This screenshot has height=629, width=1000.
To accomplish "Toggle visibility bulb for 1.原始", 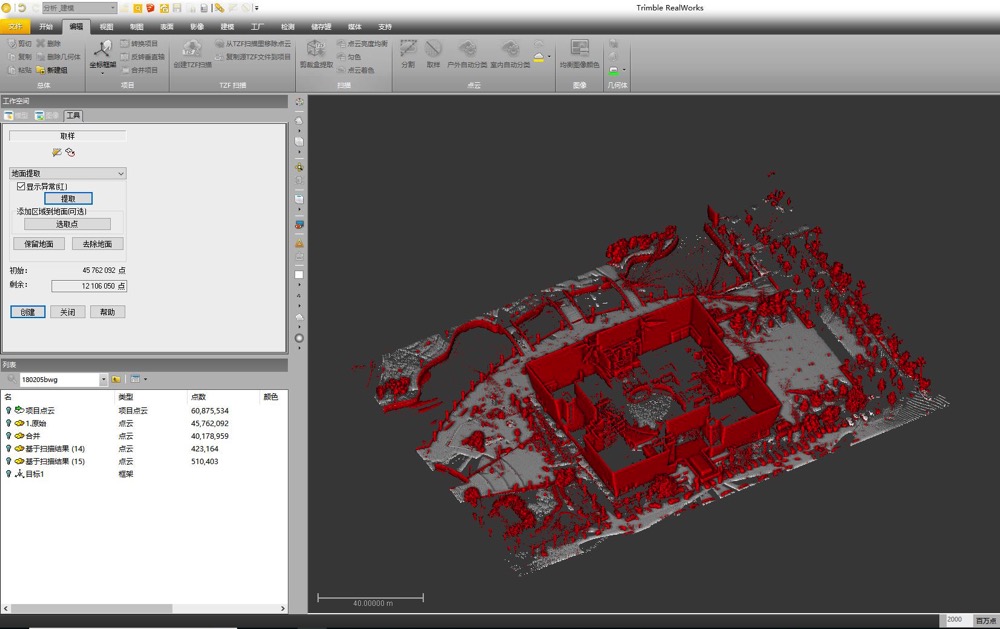I will [x=8, y=424].
